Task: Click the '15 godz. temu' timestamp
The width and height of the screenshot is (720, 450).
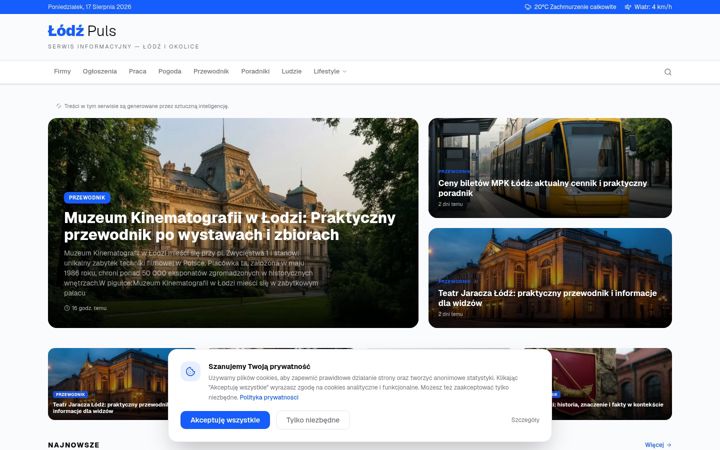Action: pos(89,308)
